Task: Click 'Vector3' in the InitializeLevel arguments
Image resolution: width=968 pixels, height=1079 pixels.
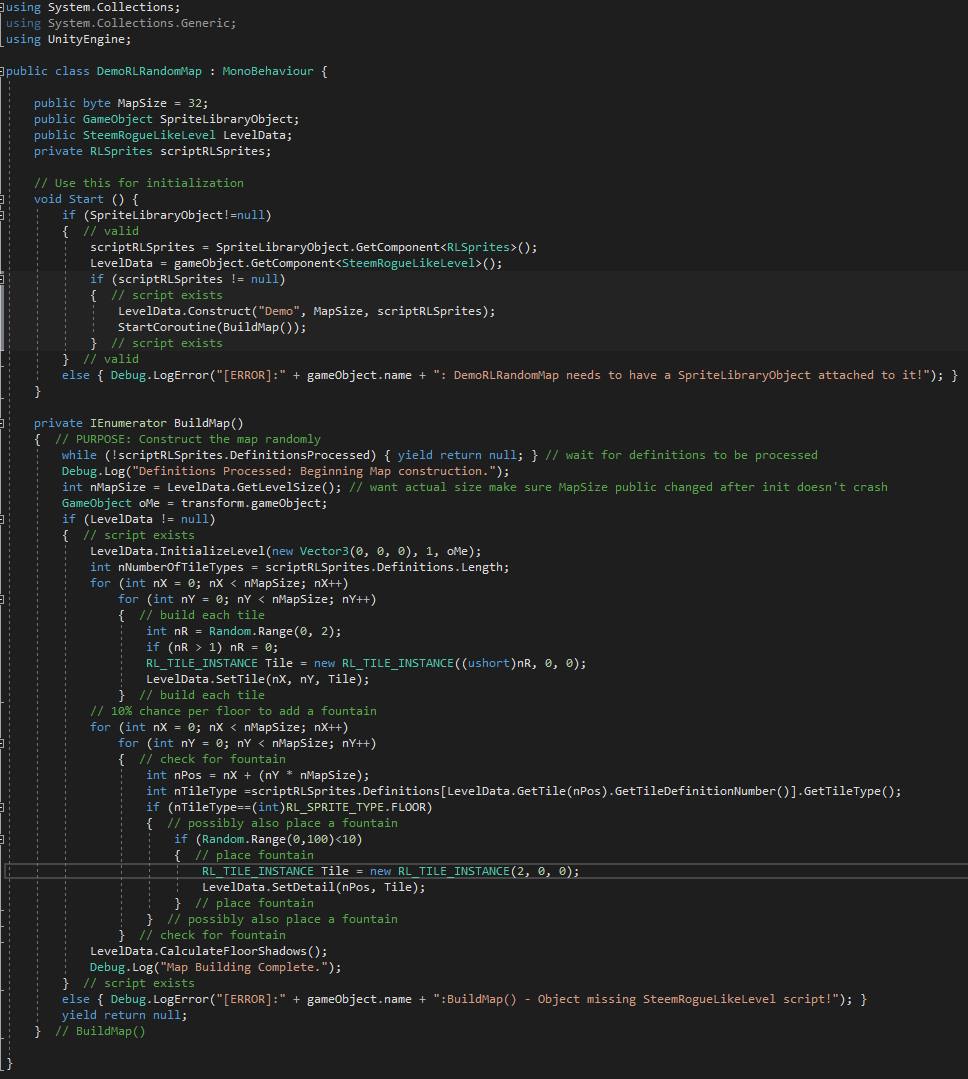Action: [324, 551]
